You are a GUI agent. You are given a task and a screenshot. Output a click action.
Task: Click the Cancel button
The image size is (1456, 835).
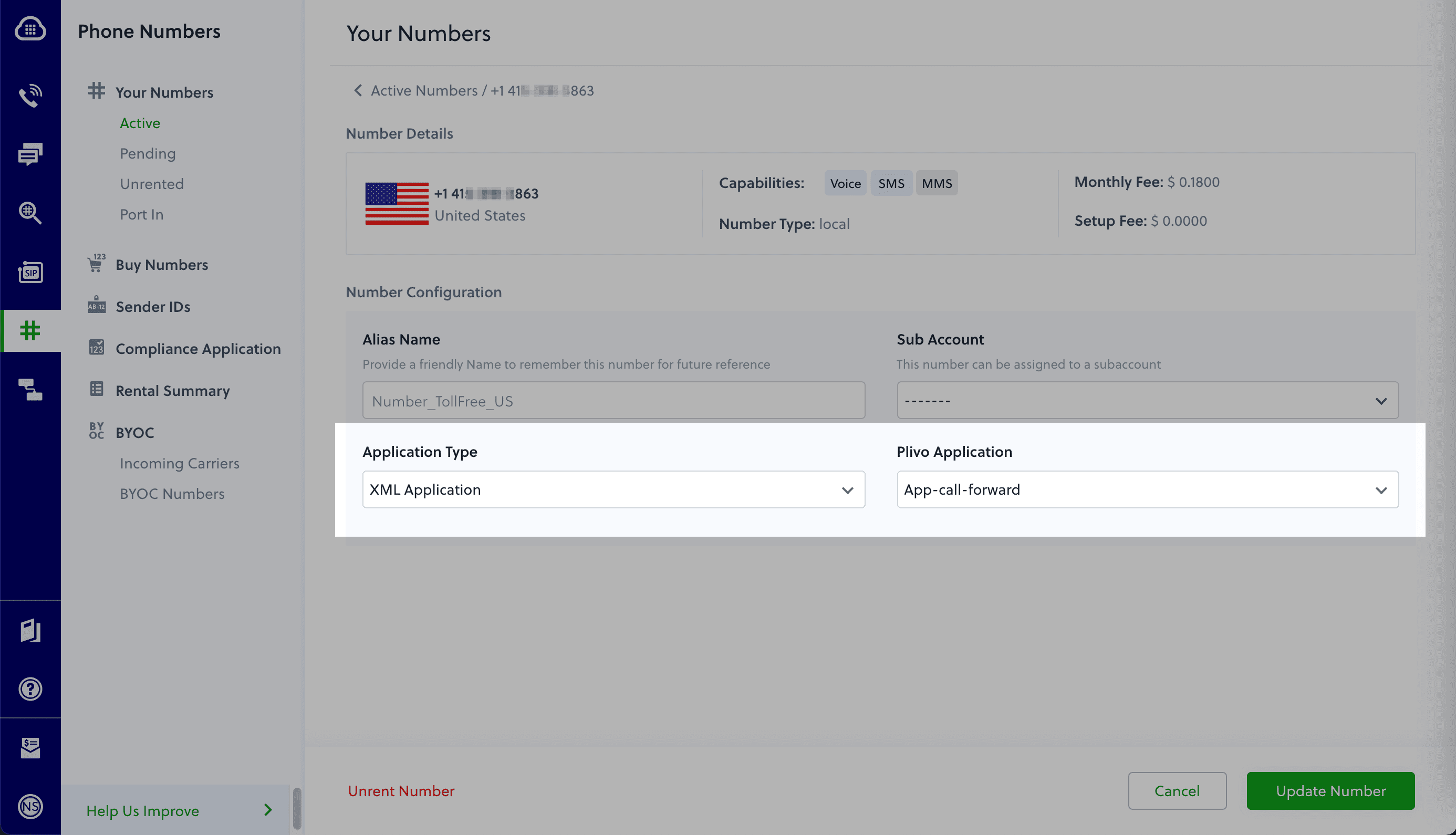(x=1177, y=790)
